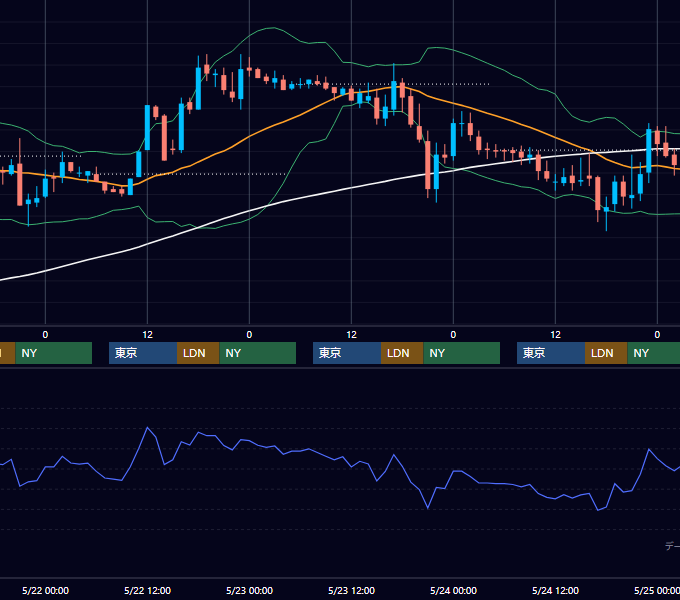Select the 5/22 LDN session block
680x600 pixels.
pyautogui.click(x=198, y=353)
